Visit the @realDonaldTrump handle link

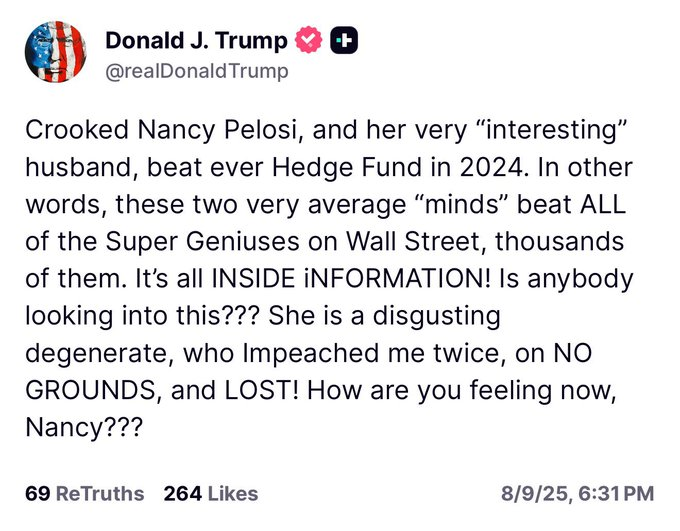pos(197,71)
